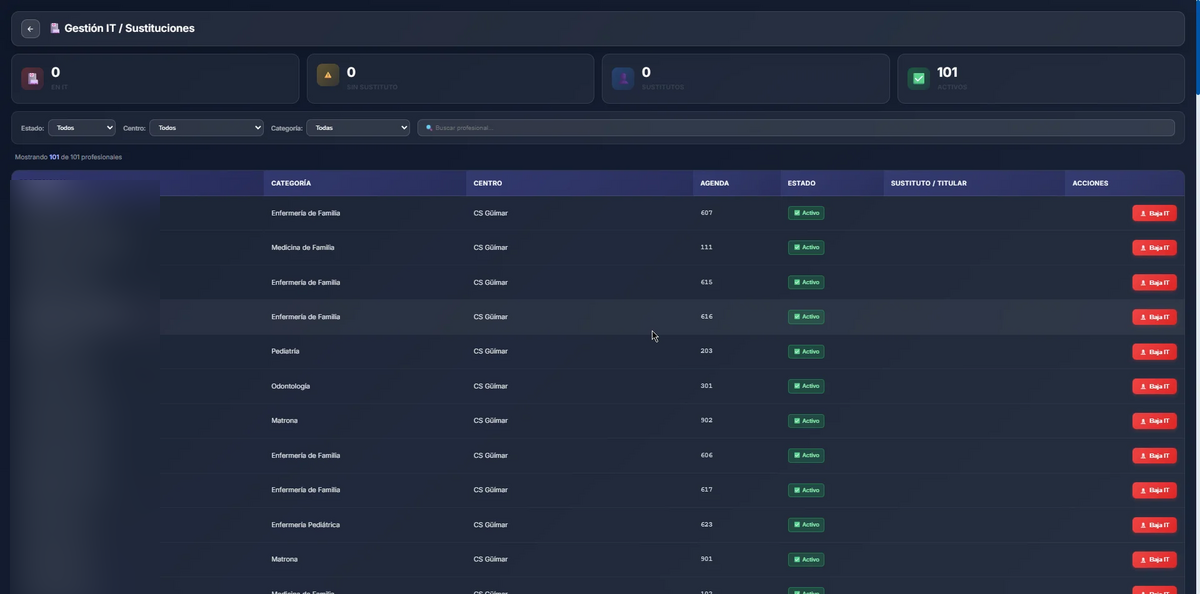
Task: Click the 'En IT' stat card icon
Action: pyautogui.click(x=32, y=78)
